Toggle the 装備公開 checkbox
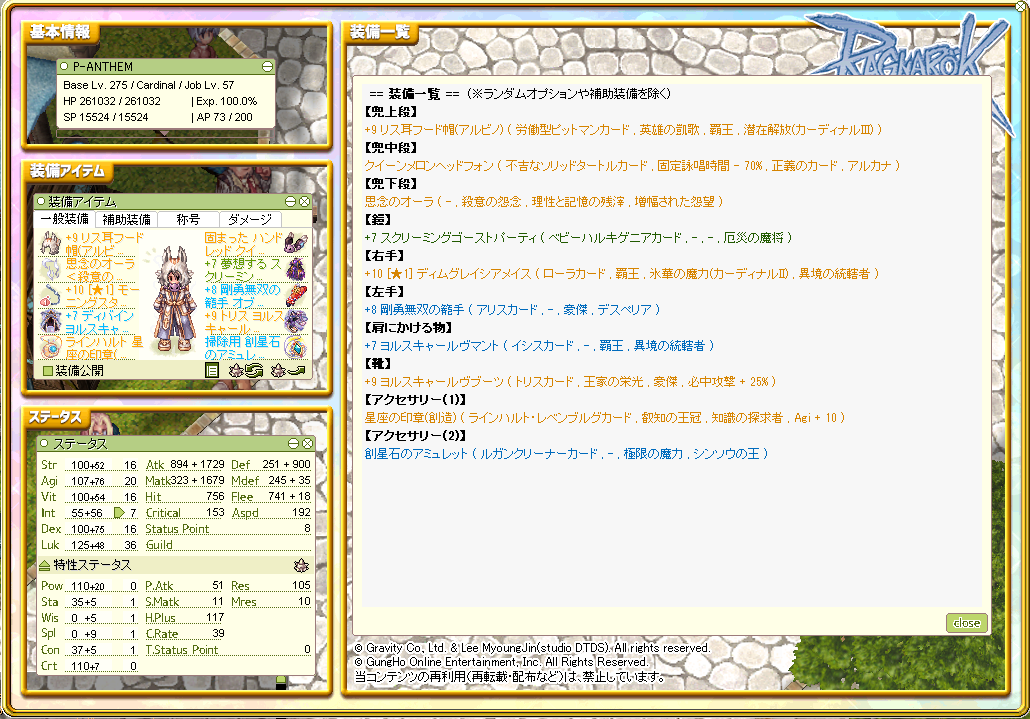Viewport: 1030px width, 719px height. coord(47,370)
